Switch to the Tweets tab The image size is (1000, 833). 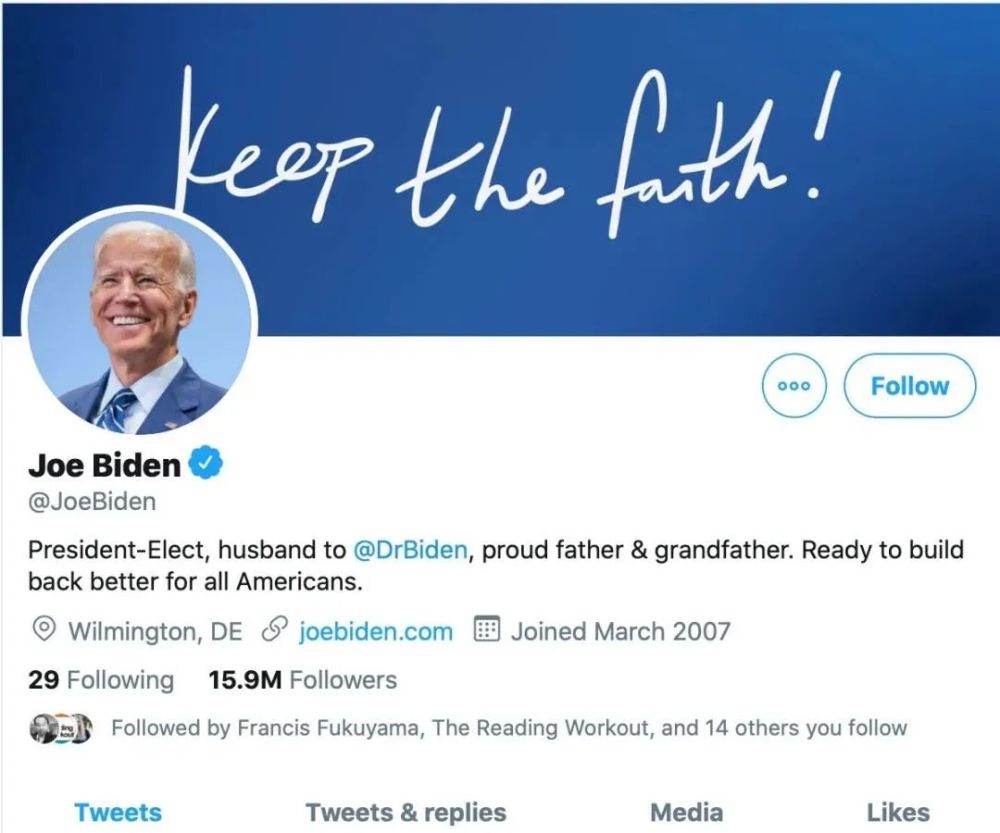[x=118, y=812]
